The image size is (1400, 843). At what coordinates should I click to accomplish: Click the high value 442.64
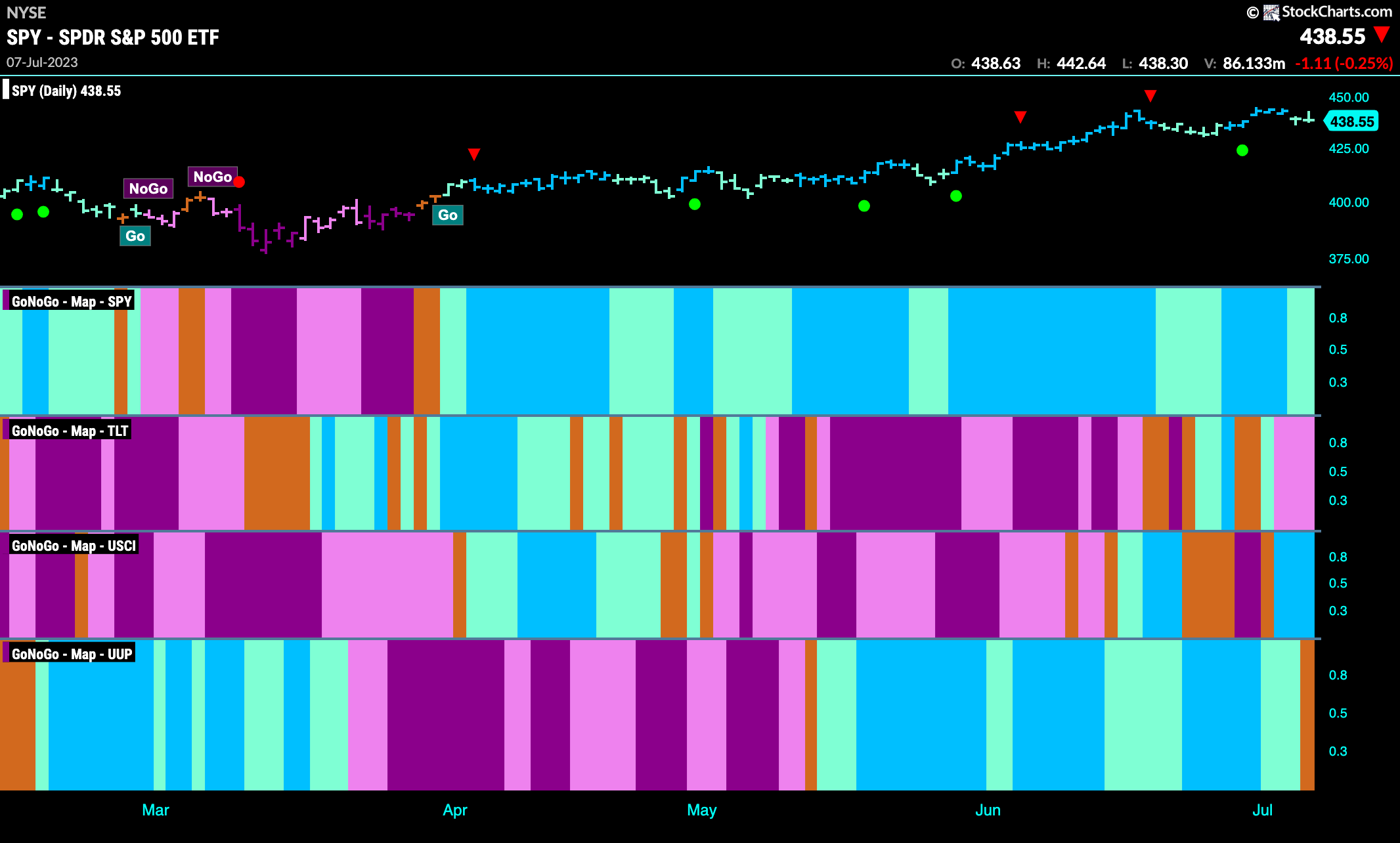1082,64
